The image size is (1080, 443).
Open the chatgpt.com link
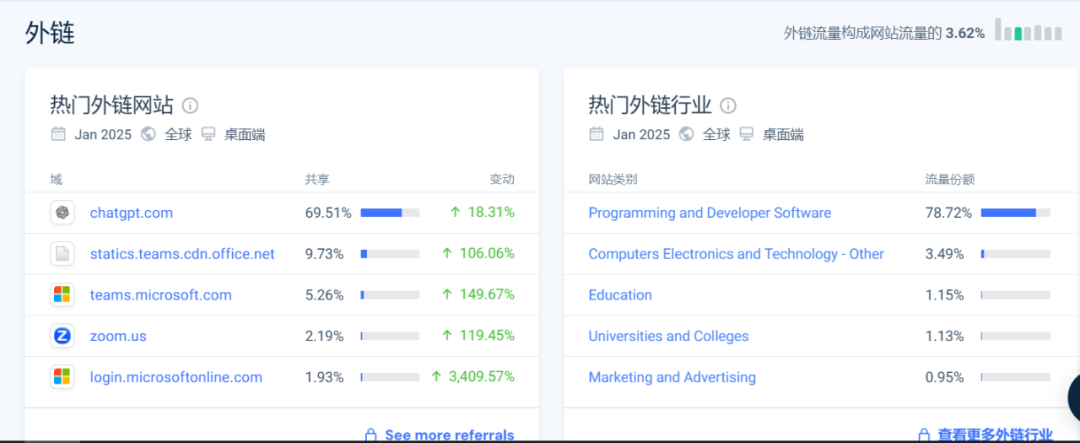pyautogui.click(x=131, y=213)
